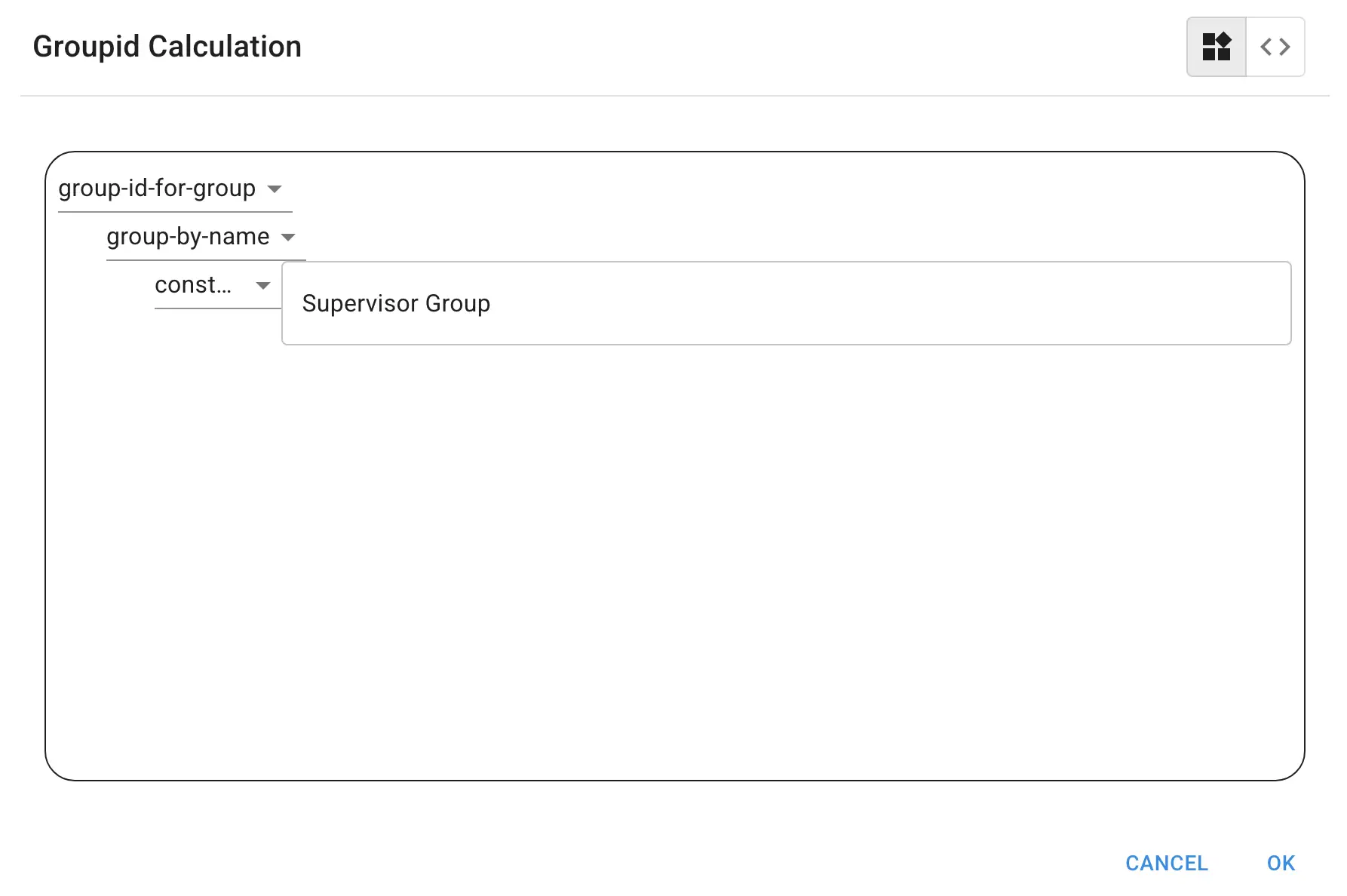Click the const… label text
Image resolution: width=1347 pixels, height=896 pixels.
tap(193, 286)
